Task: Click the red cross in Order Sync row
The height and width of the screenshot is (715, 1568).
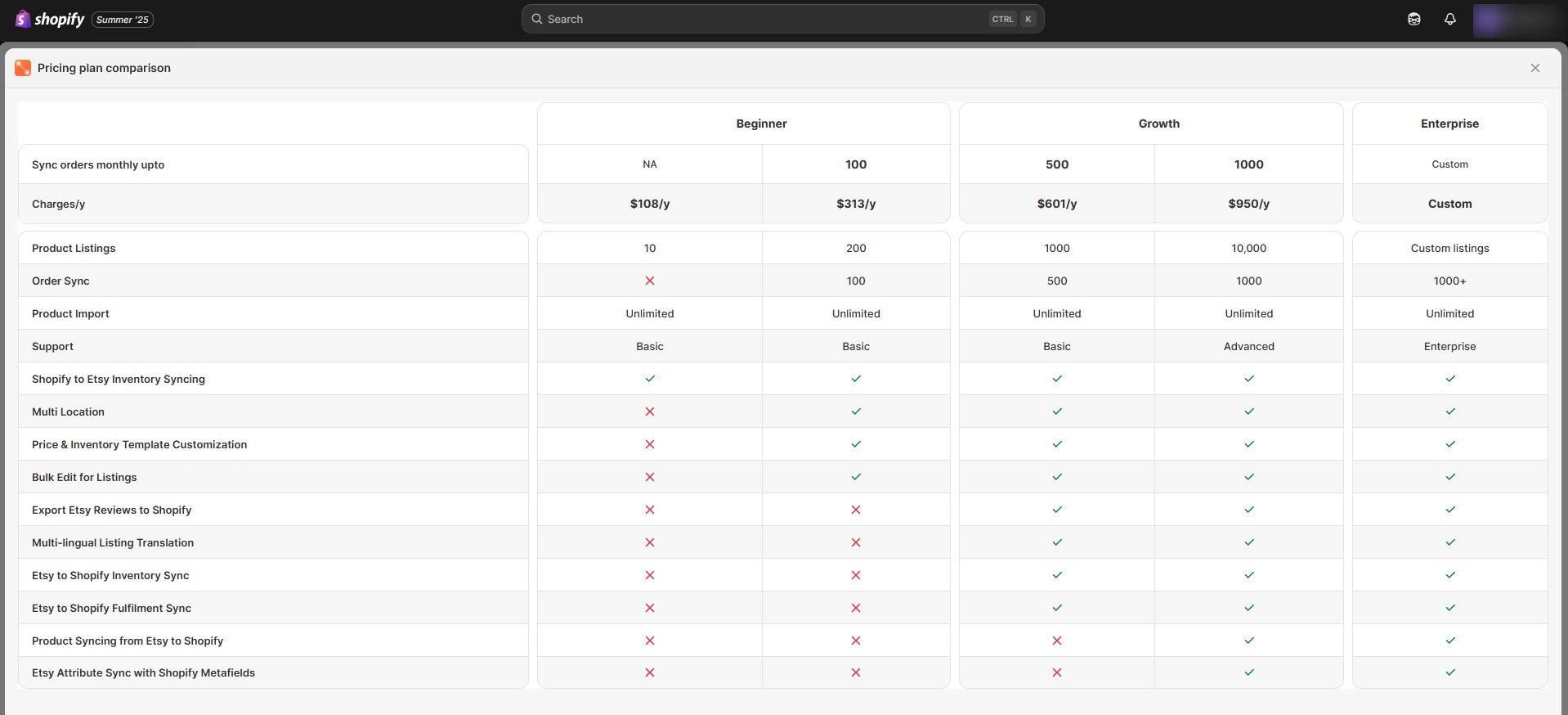Action: [x=650, y=281]
